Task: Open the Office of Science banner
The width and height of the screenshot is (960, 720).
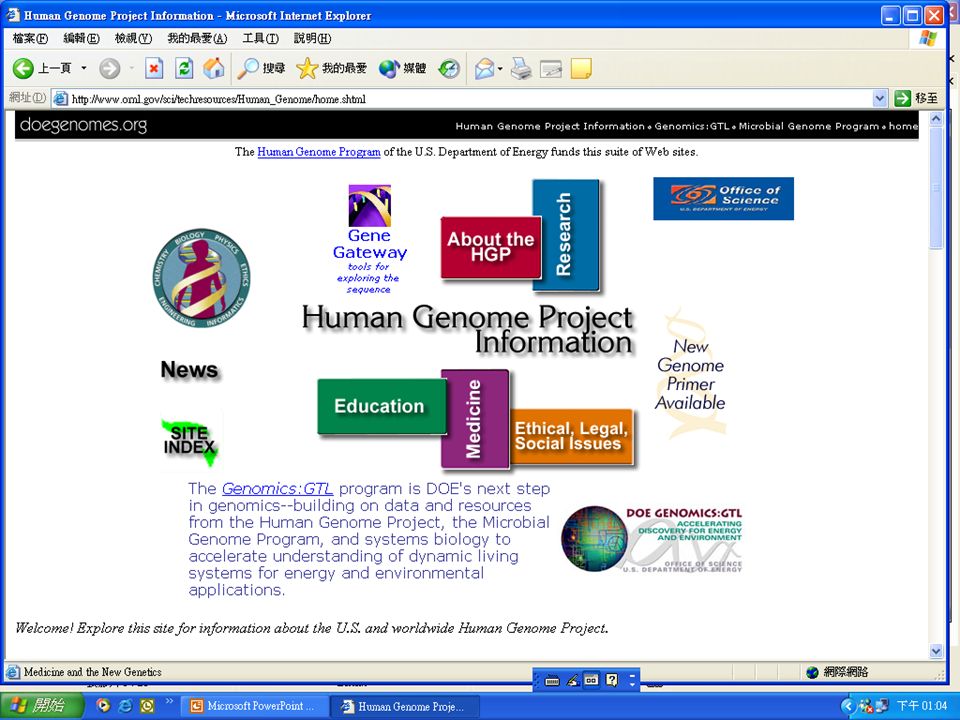Action: 723,198
